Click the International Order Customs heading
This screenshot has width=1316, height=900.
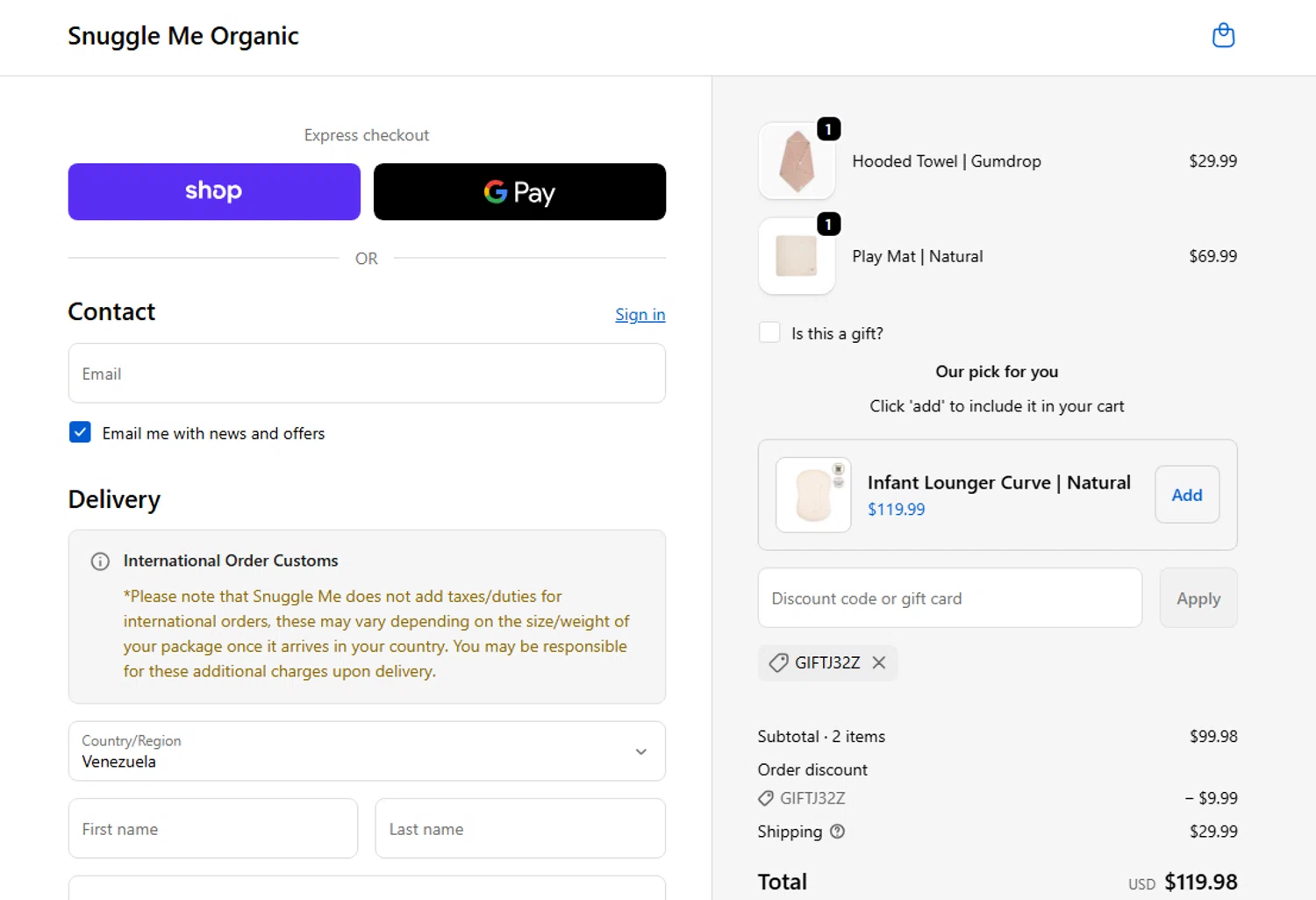pos(231,561)
